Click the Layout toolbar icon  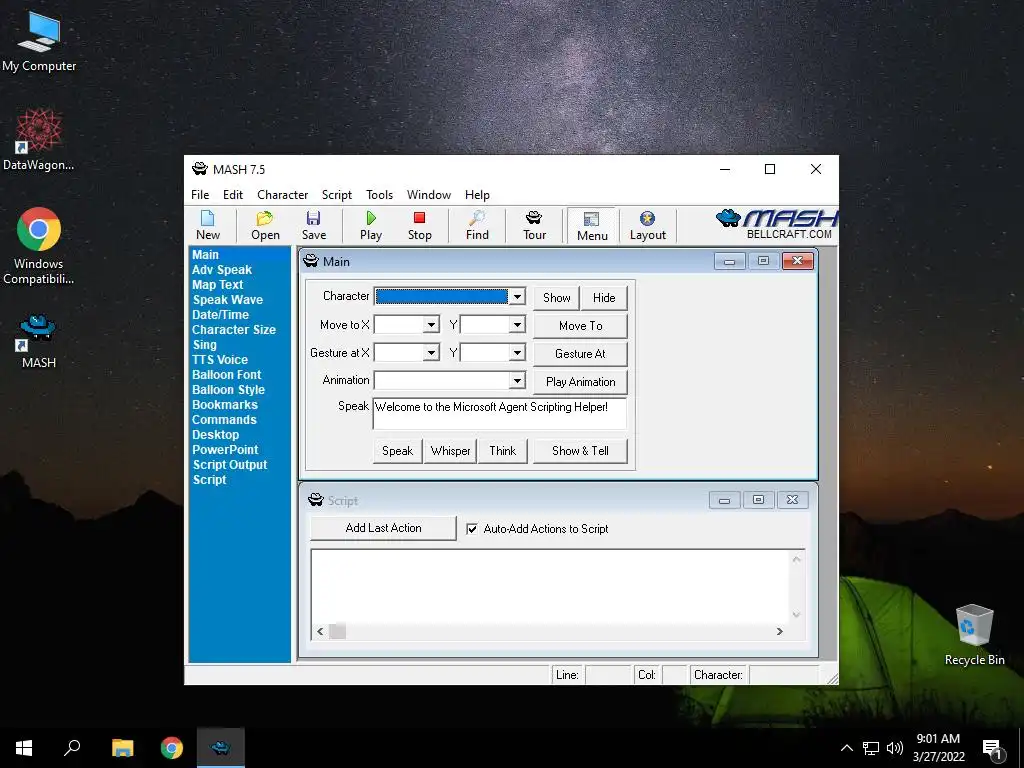click(x=647, y=226)
